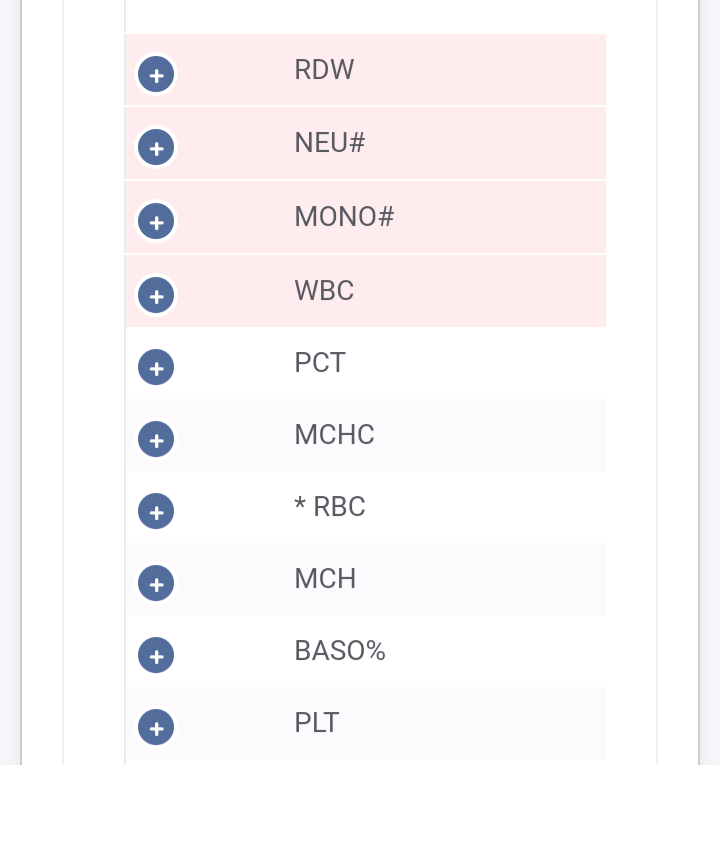Click the MCH row text
The height and width of the screenshot is (860, 720).
coord(325,579)
